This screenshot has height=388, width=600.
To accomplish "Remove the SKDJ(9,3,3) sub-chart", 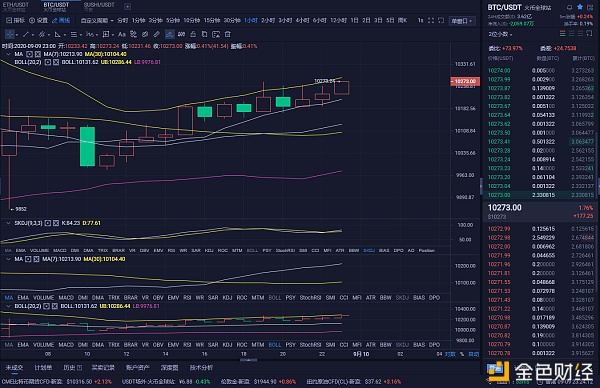I will [x=56, y=223].
